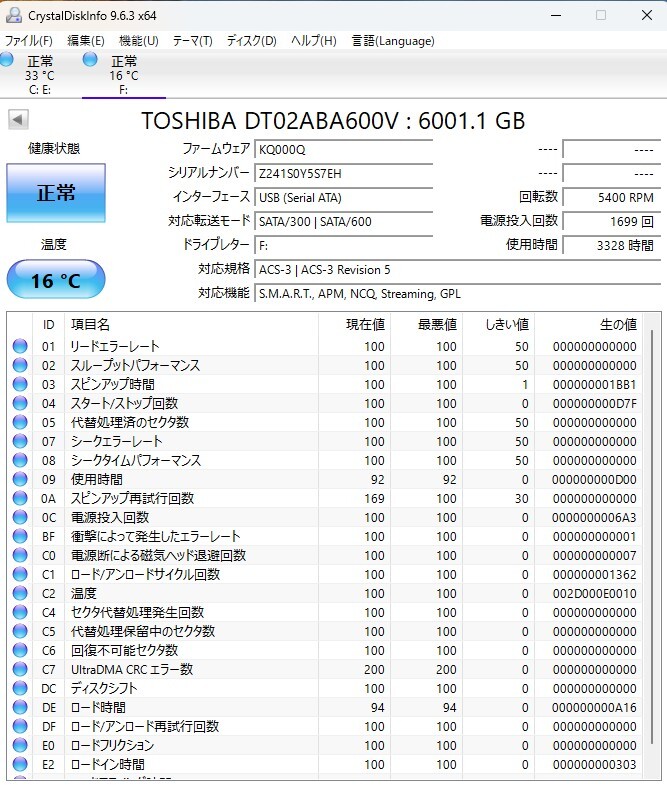Select the F: disk tab at 16 °C
This screenshot has height=785, width=667.
124,75
